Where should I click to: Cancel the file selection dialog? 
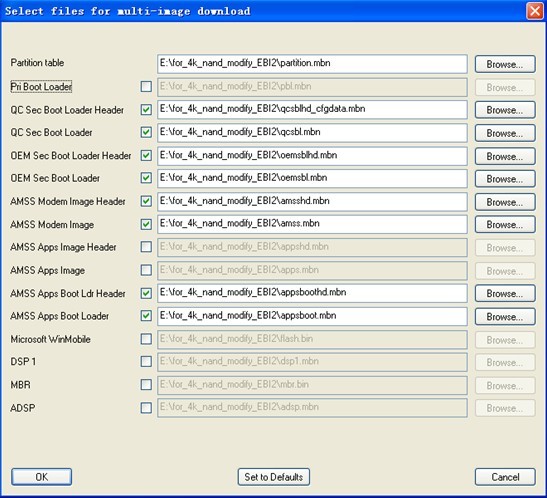[505, 477]
